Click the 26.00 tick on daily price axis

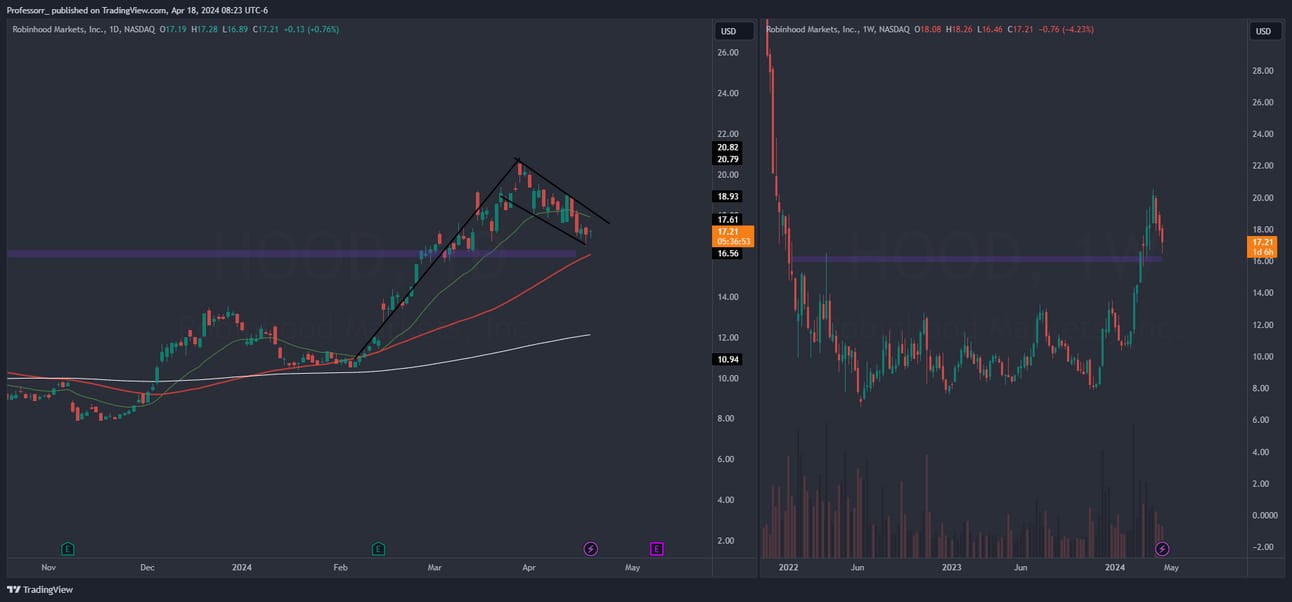pos(727,52)
